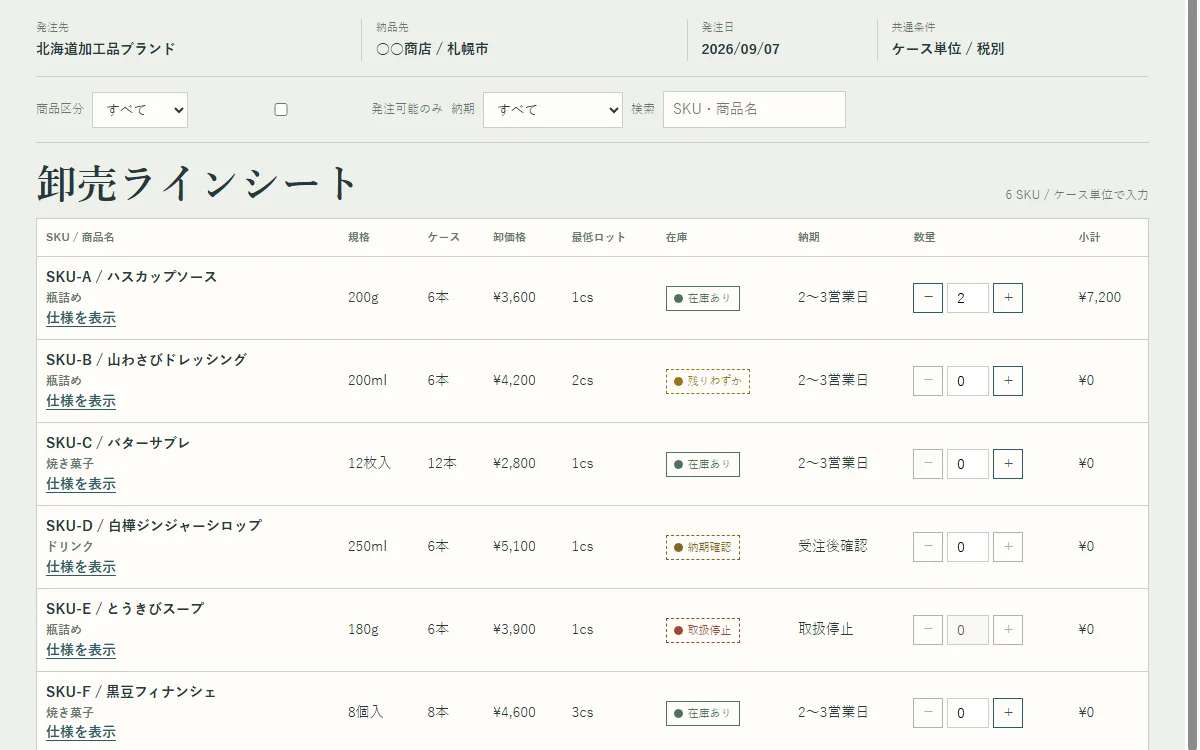The width and height of the screenshot is (1200, 750).
Task: Increase quantity for SKU-F 黒豆フィナンシェ
Action: point(1008,713)
